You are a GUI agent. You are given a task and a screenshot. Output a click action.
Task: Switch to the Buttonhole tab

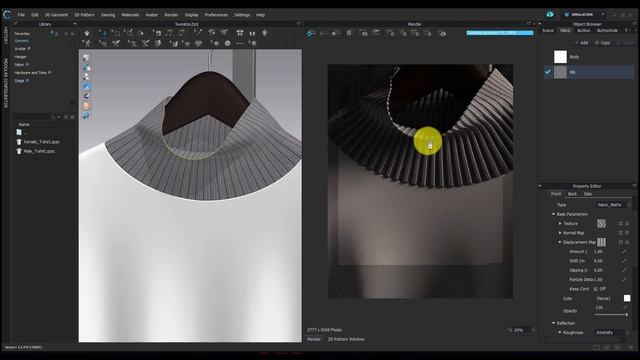coord(607,31)
